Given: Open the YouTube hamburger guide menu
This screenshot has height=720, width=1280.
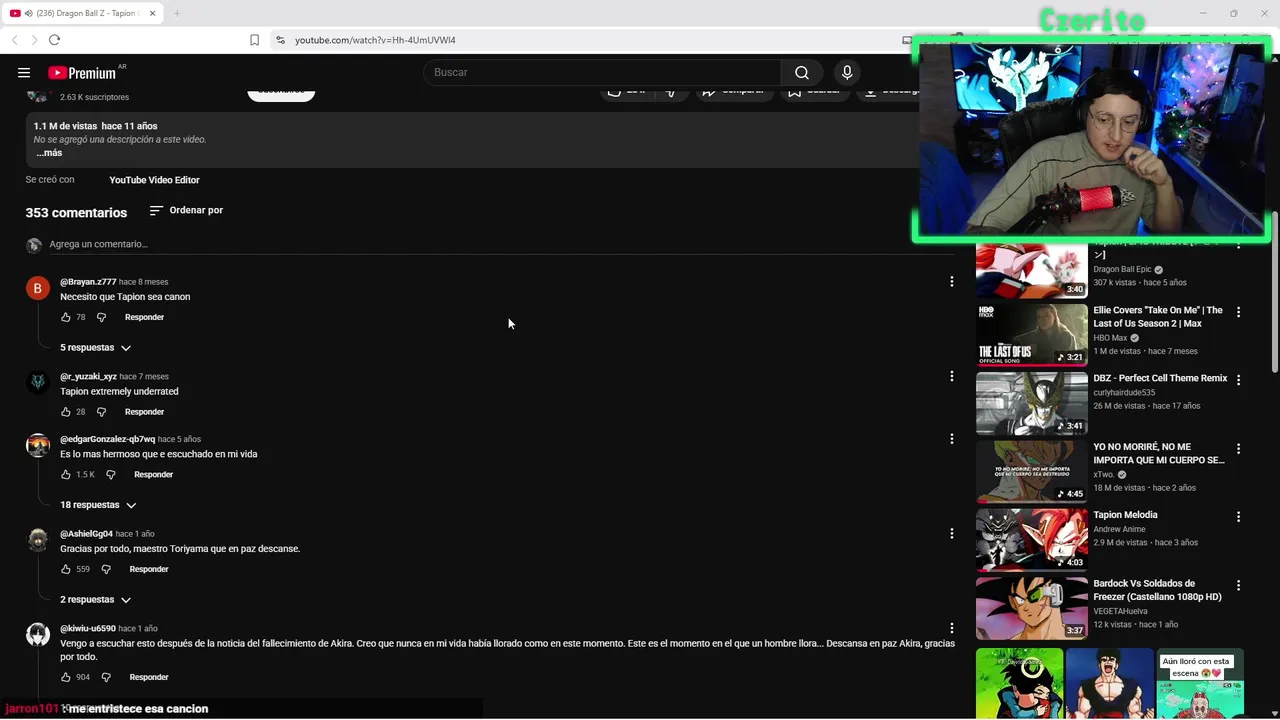Looking at the screenshot, I should click(24, 72).
